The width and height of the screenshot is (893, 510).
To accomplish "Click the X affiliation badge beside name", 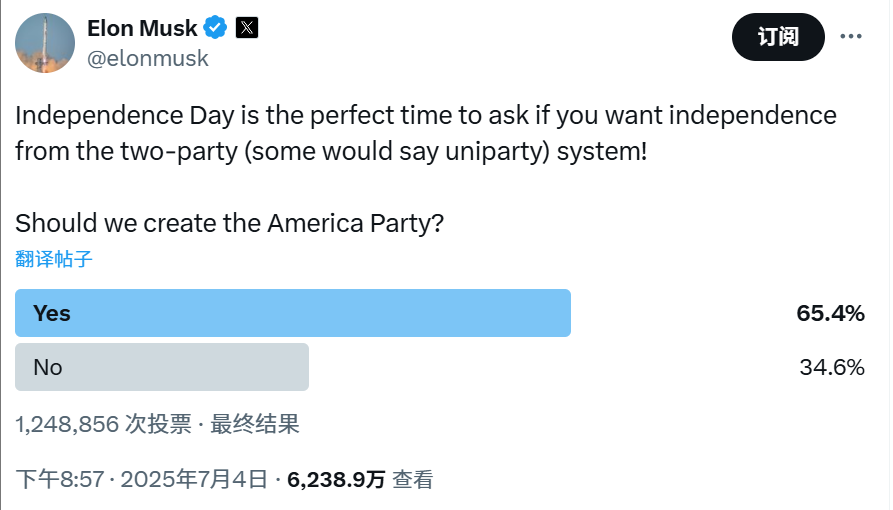I will (x=247, y=28).
